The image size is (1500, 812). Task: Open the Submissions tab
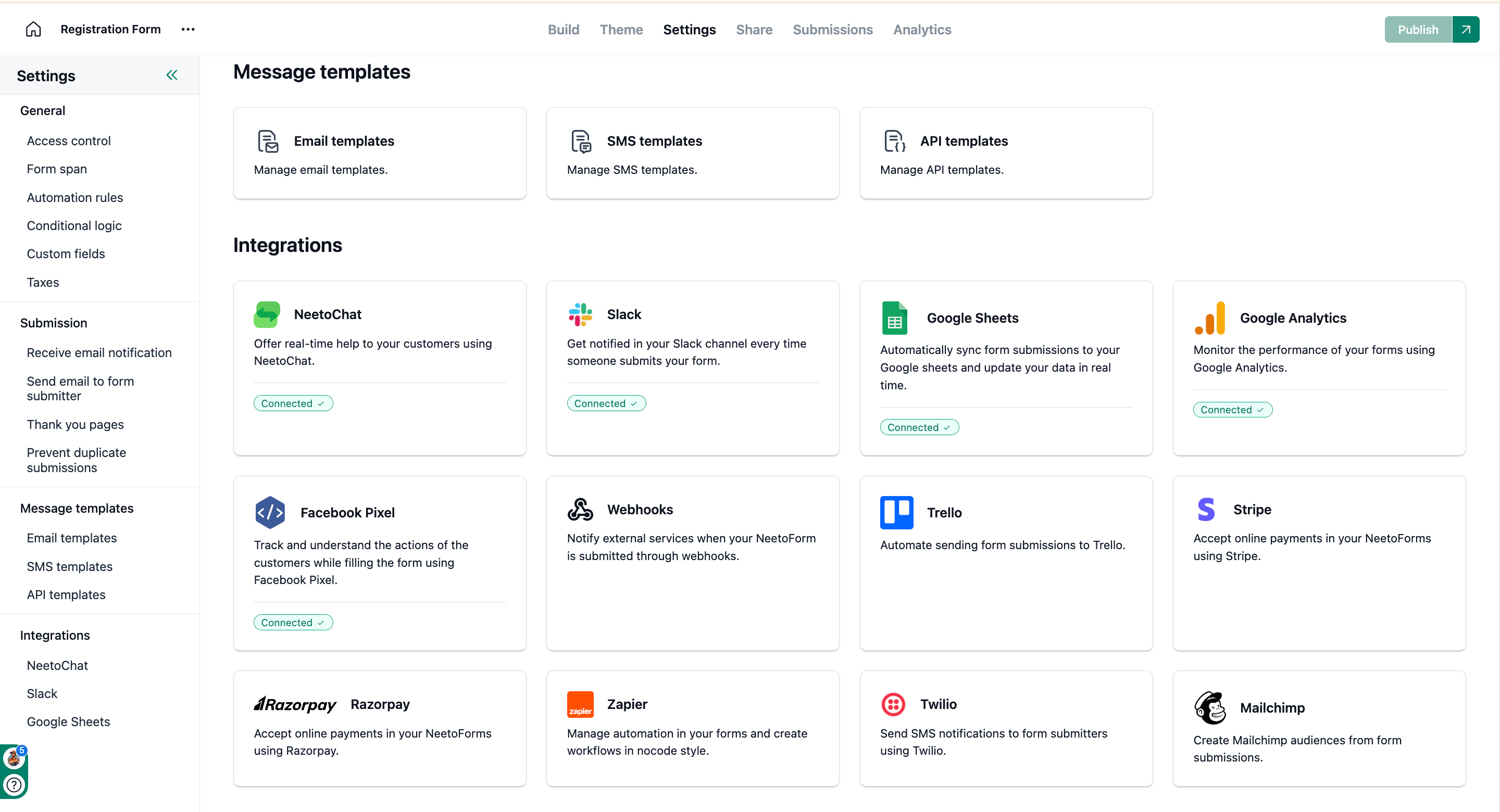833,29
